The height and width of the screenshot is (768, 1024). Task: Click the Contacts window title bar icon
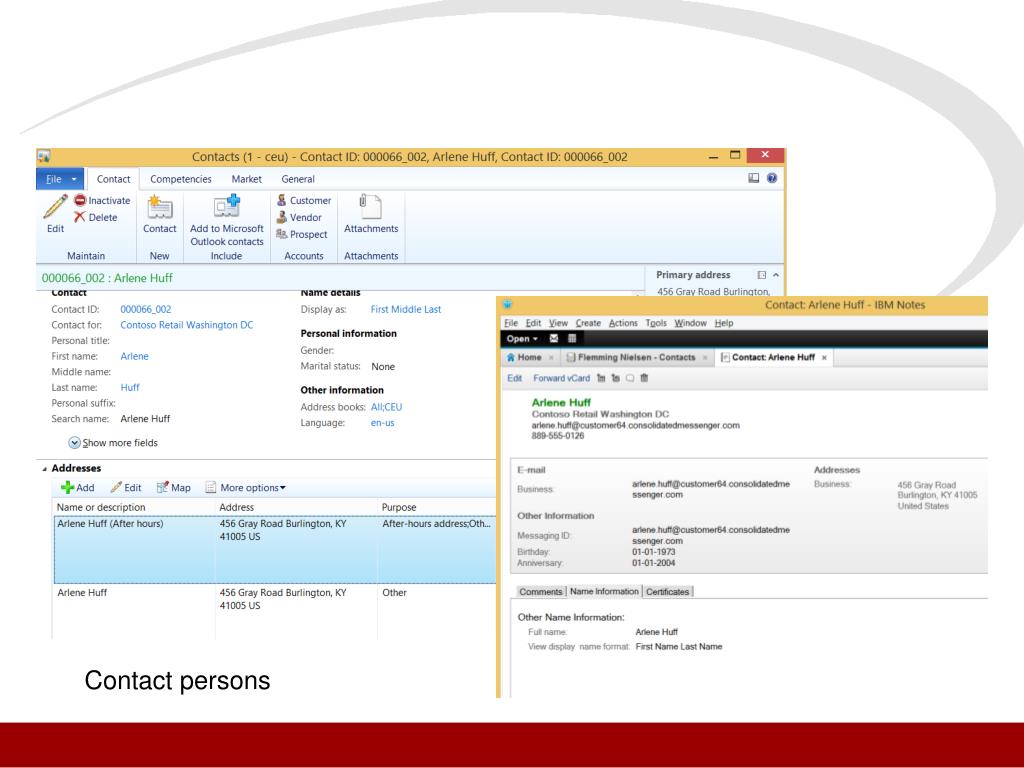pos(44,157)
